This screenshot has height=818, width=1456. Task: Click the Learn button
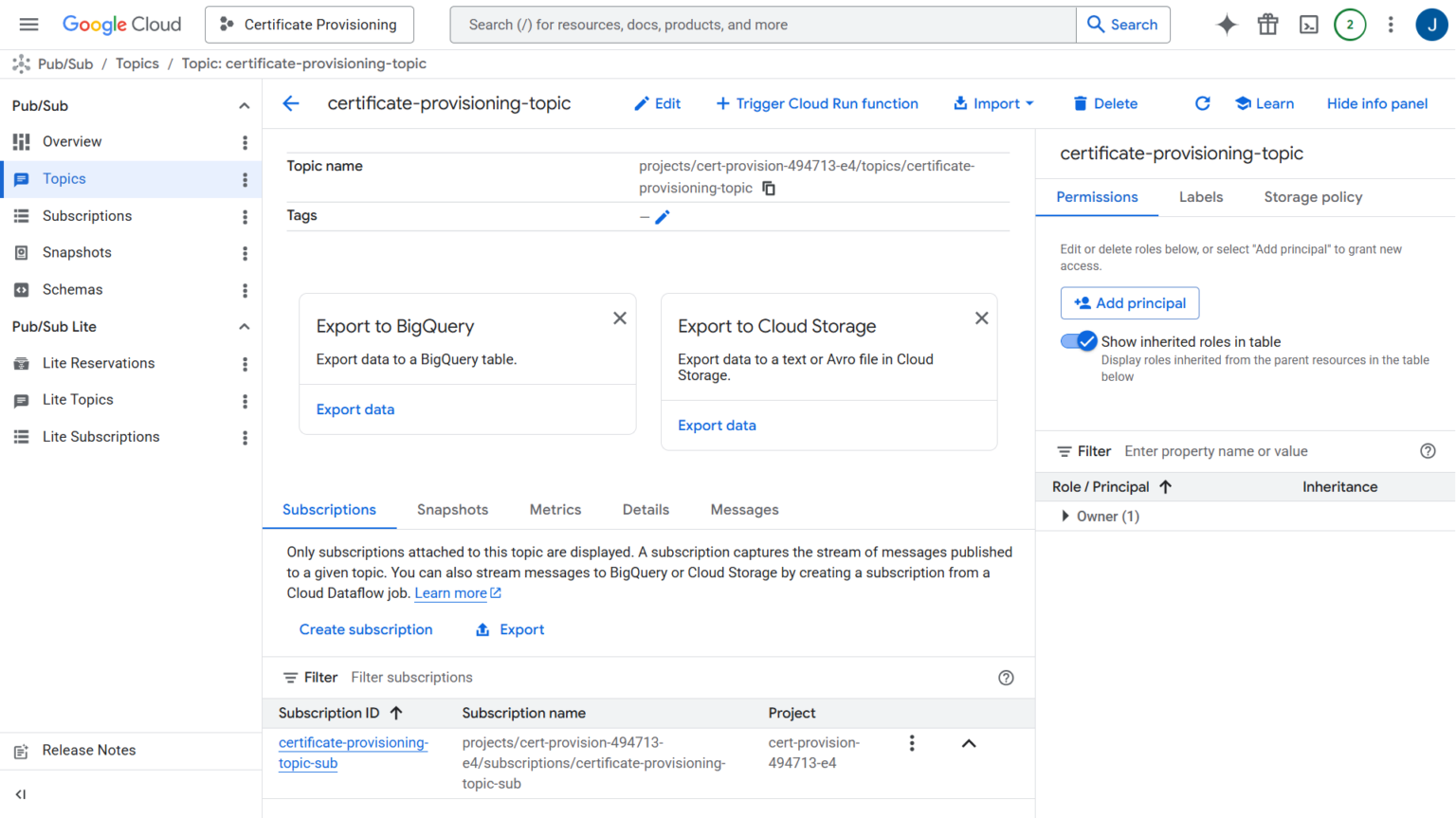point(1265,103)
